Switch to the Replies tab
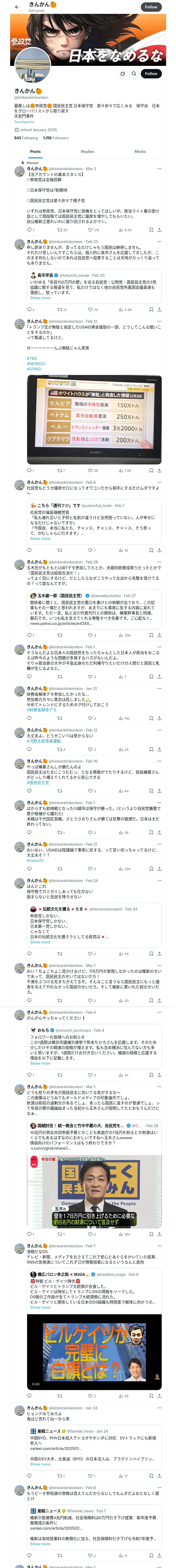176x1568 pixels. [x=87, y=152]
